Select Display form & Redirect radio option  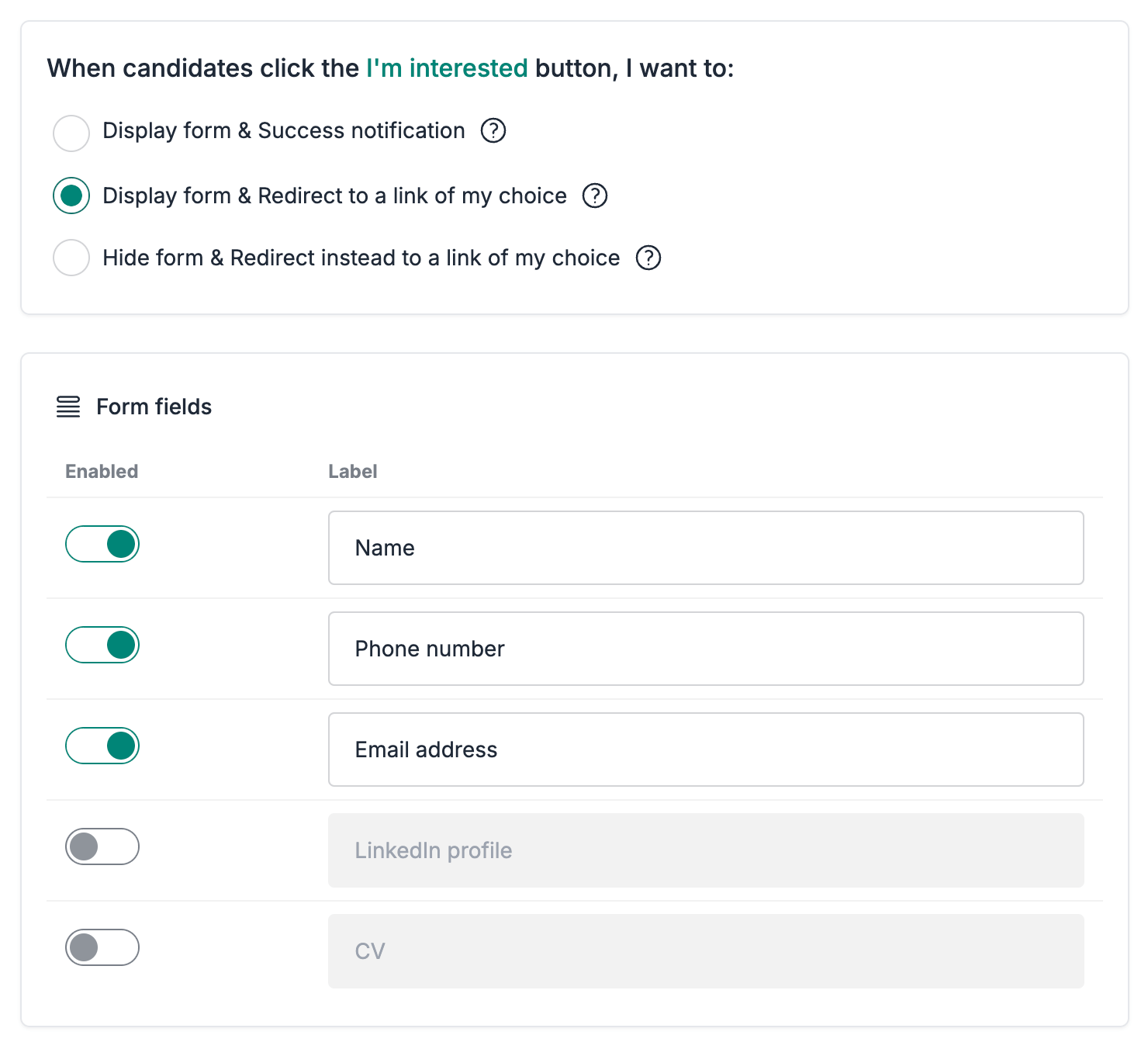71,196
